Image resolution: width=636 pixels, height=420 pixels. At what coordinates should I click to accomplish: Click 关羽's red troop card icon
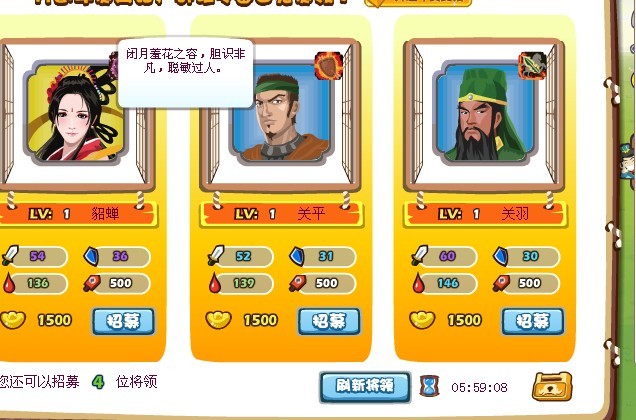tap(502, 283)
